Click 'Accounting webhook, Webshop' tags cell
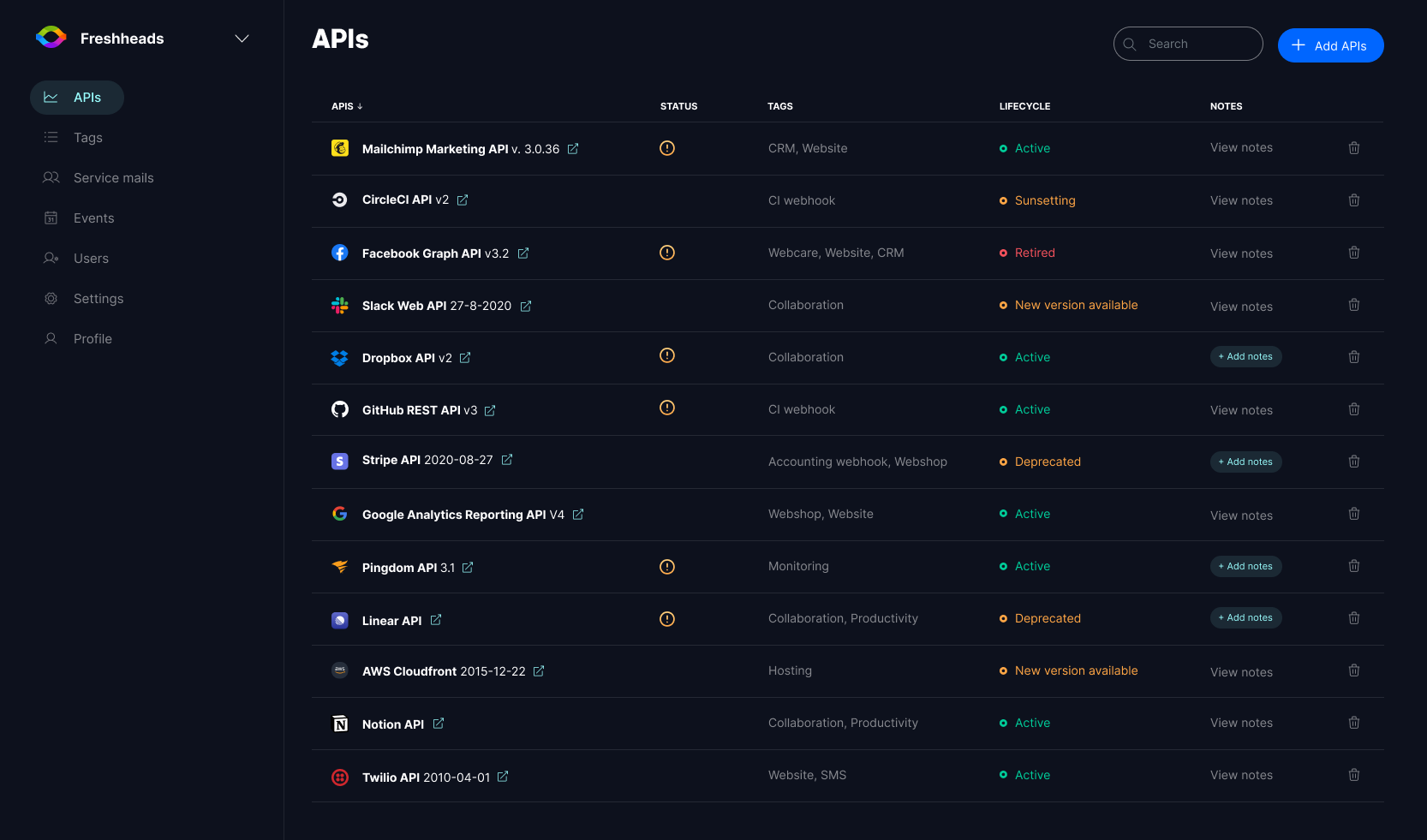The image size is (1427, 840). [x=857, y=462]
